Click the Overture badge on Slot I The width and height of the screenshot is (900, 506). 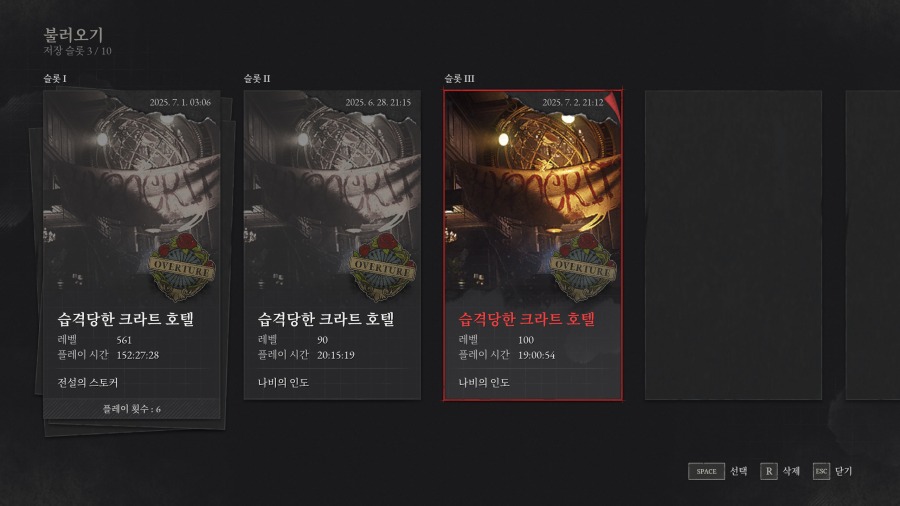pyautogui.click(x=182, y=268)
